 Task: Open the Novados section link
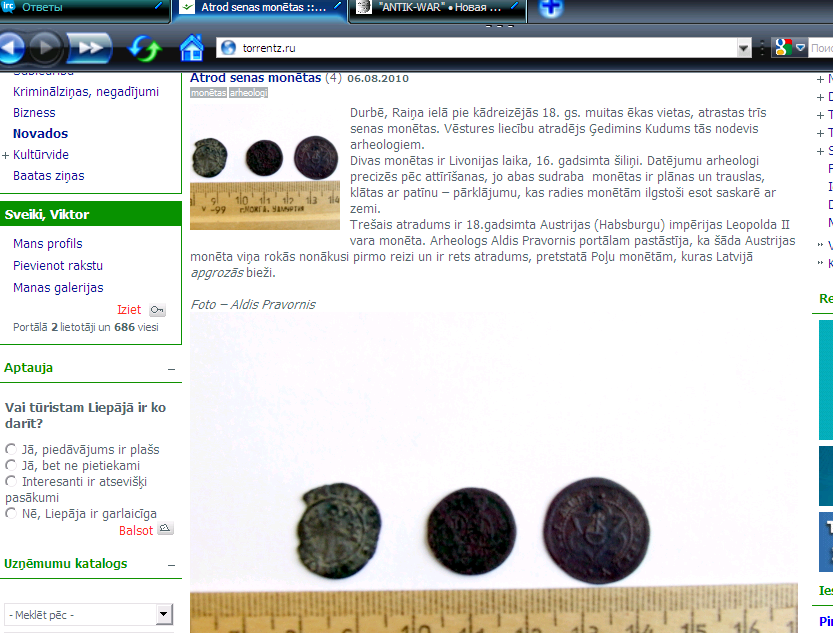coord(40,133)
